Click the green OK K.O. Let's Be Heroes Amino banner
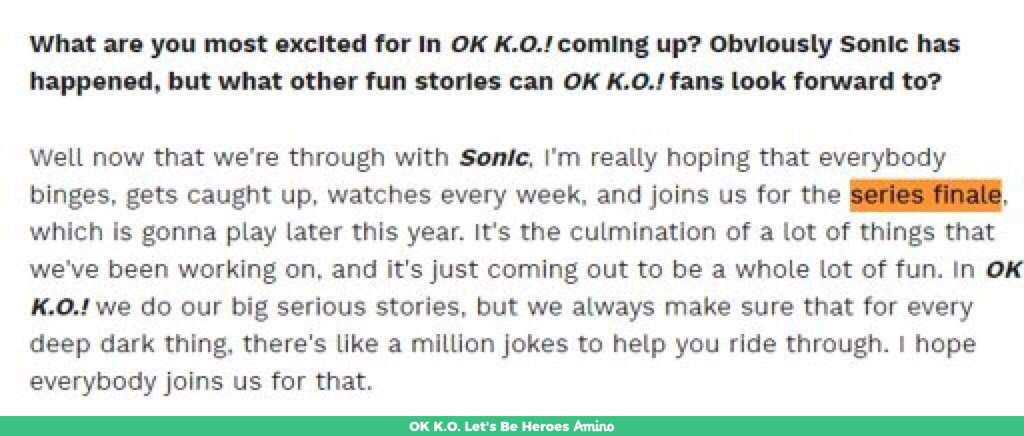Screen dimensions: 1024x436 (512, 426)
